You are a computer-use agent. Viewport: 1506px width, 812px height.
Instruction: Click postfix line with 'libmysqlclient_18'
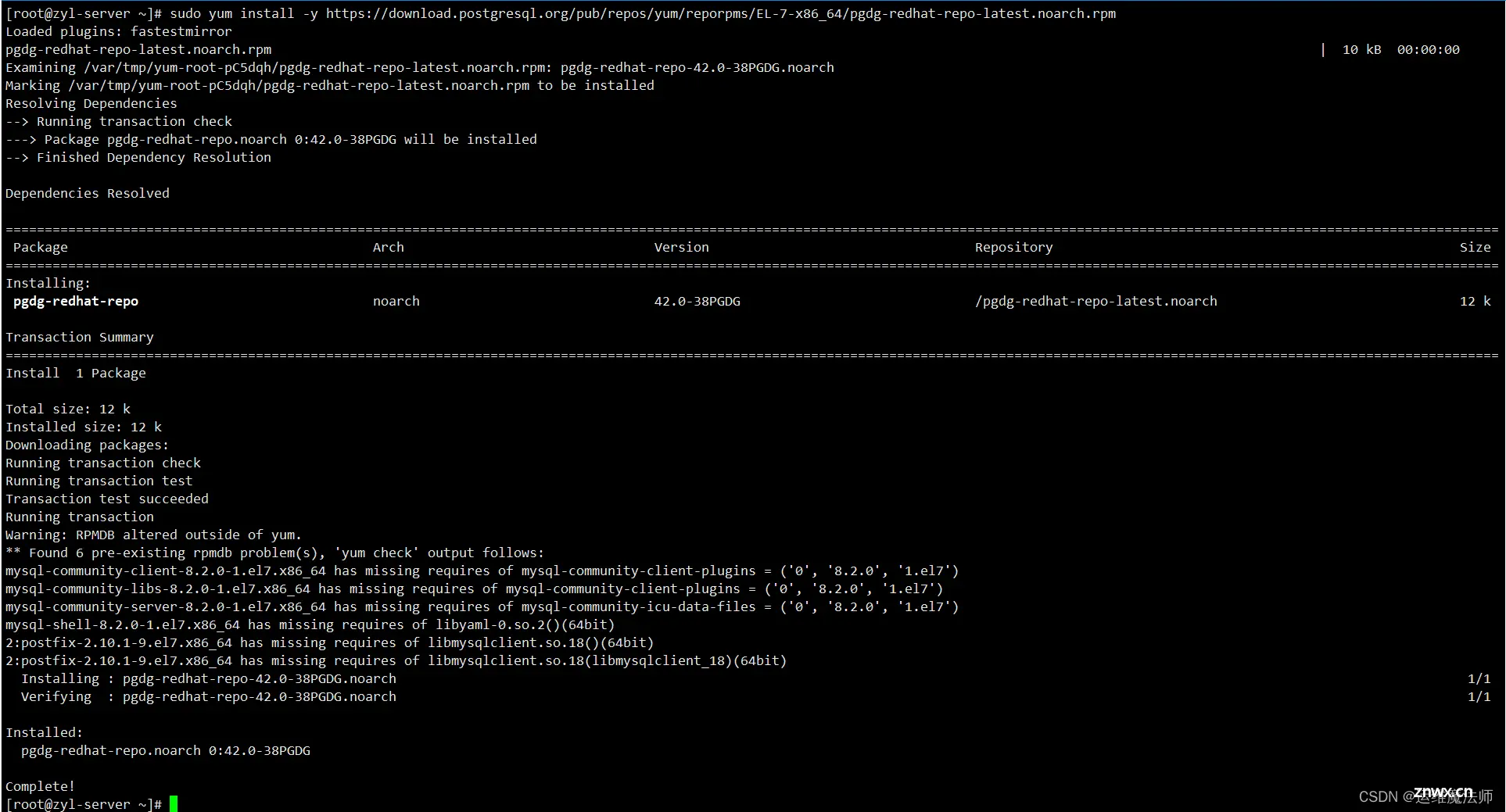(396, 660)
